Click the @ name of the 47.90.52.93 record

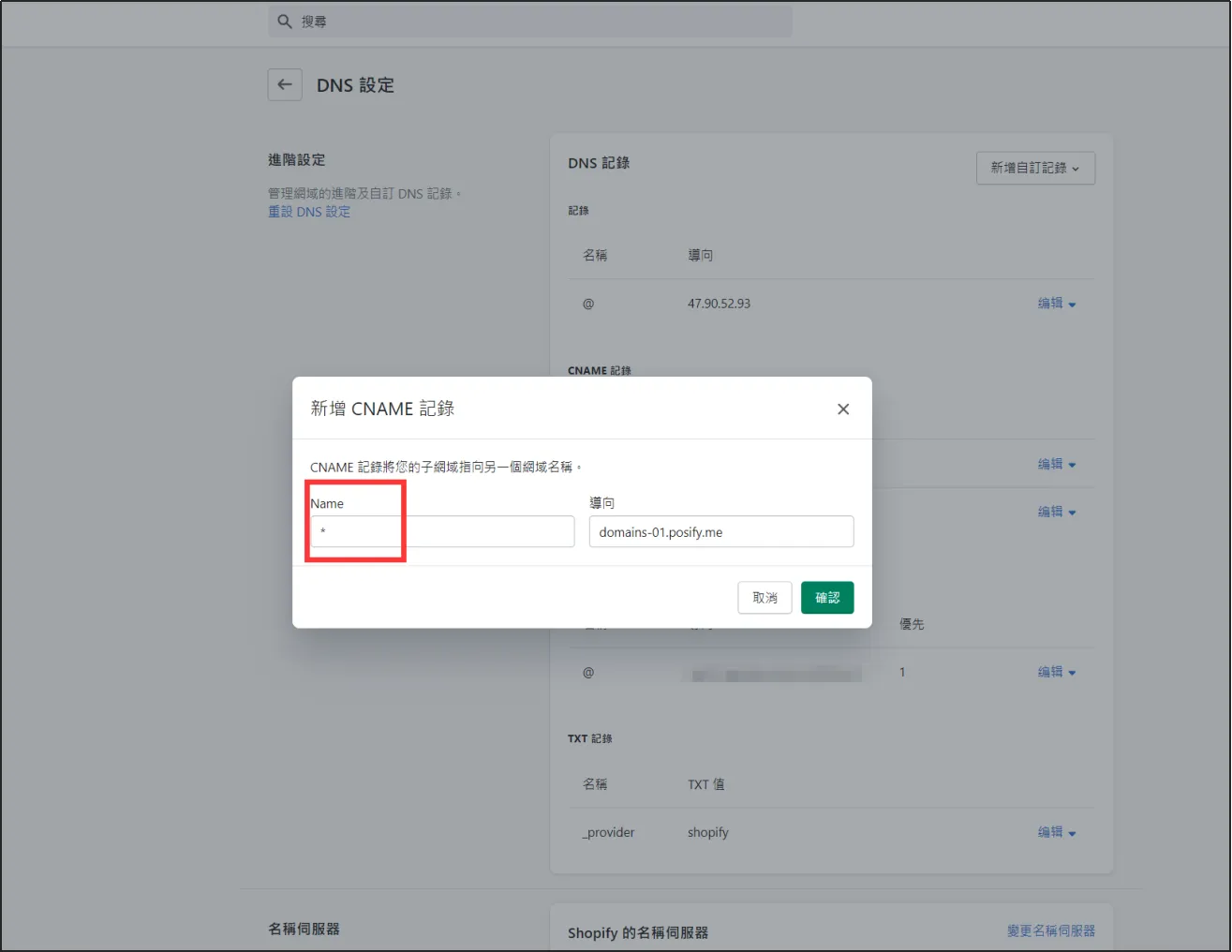[x=588, y=304]
